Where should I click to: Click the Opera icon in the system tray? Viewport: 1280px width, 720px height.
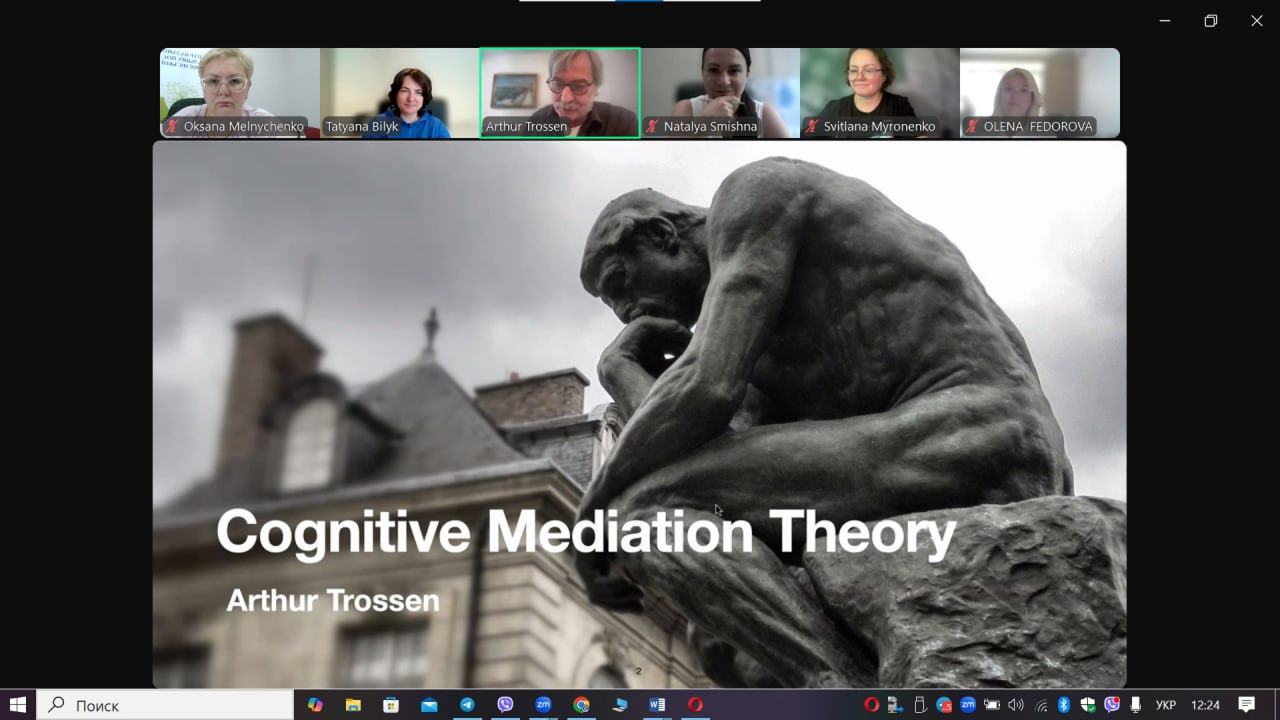pyautogui.click(x=871, y=705)
